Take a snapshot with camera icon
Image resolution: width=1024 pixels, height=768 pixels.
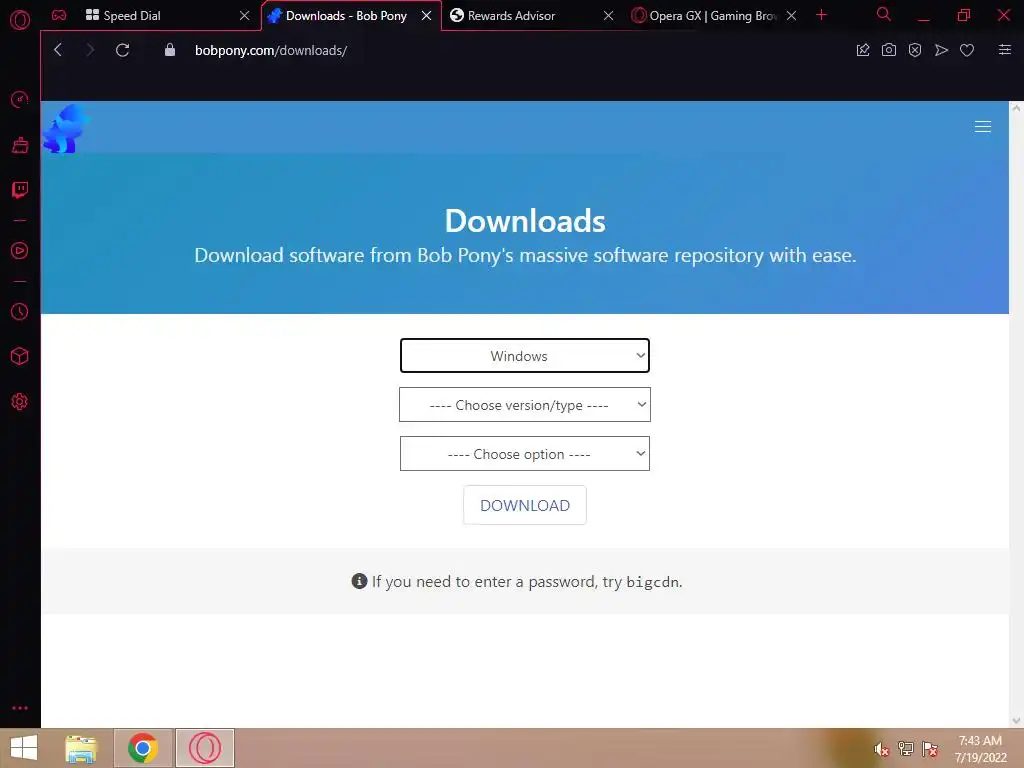point(889,50)
